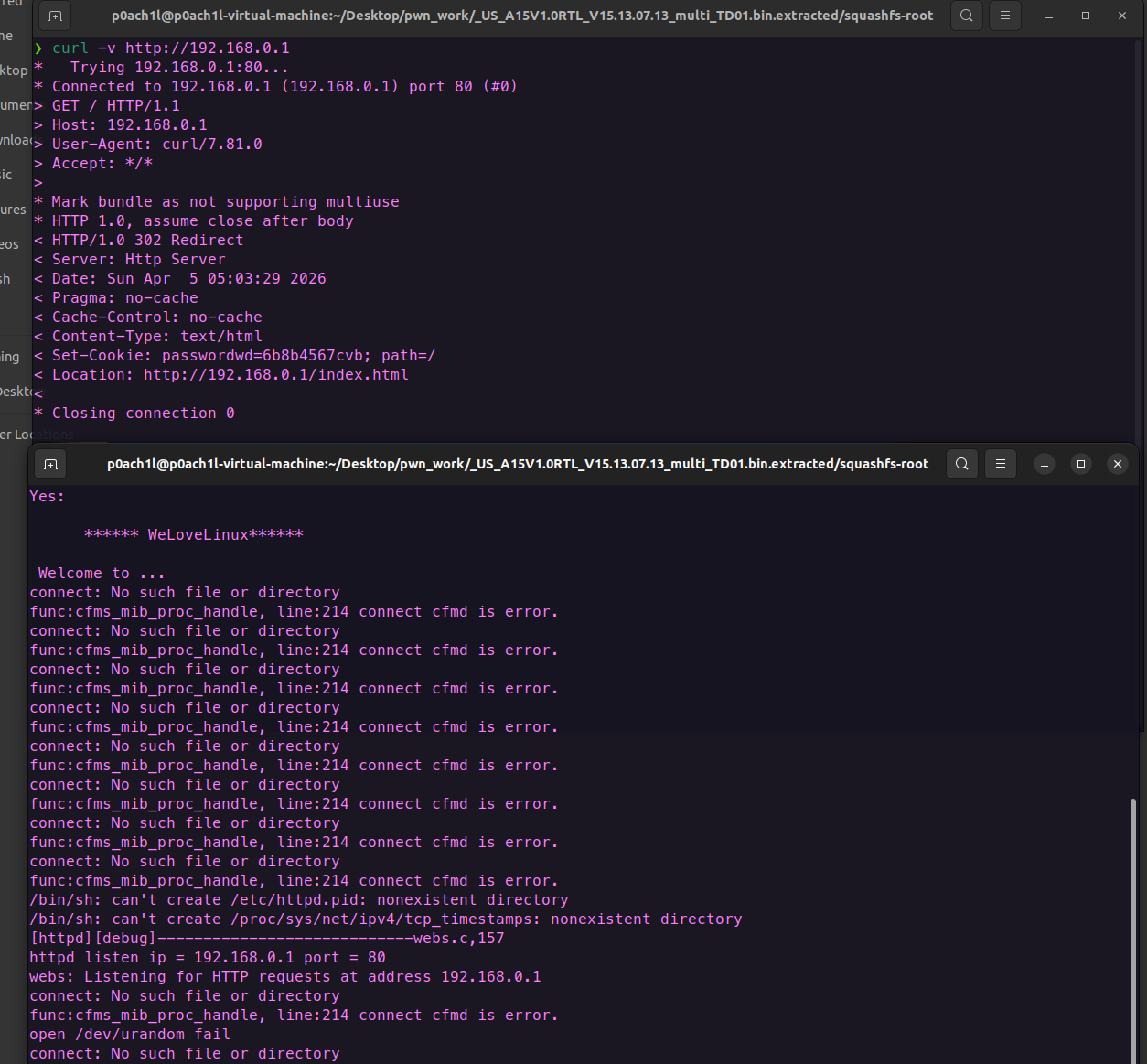Open Videos in the Files sidebar
Screen dimensions: 1147x1064
(9, 244)
